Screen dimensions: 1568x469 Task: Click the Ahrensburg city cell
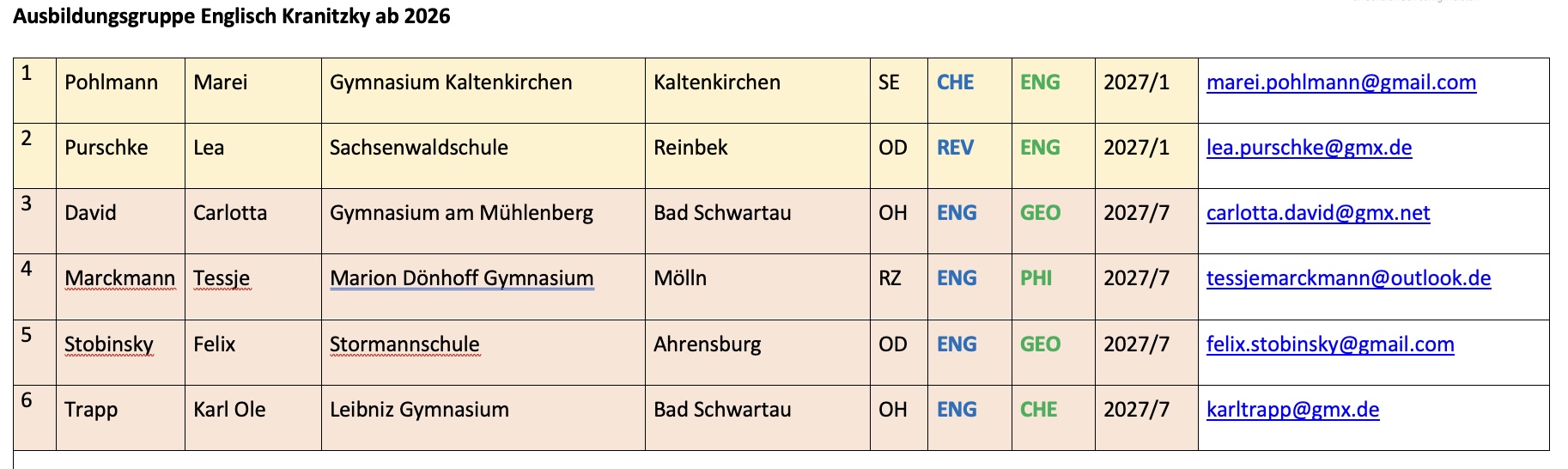tap(707, 344)
